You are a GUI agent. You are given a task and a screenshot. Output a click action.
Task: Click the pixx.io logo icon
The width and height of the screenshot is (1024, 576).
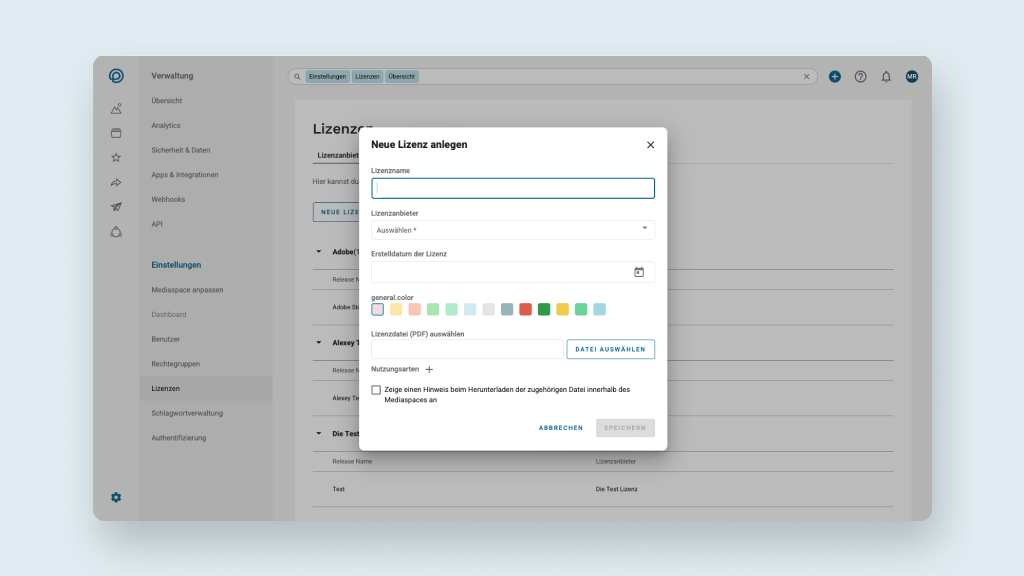(x=116, y=76)
